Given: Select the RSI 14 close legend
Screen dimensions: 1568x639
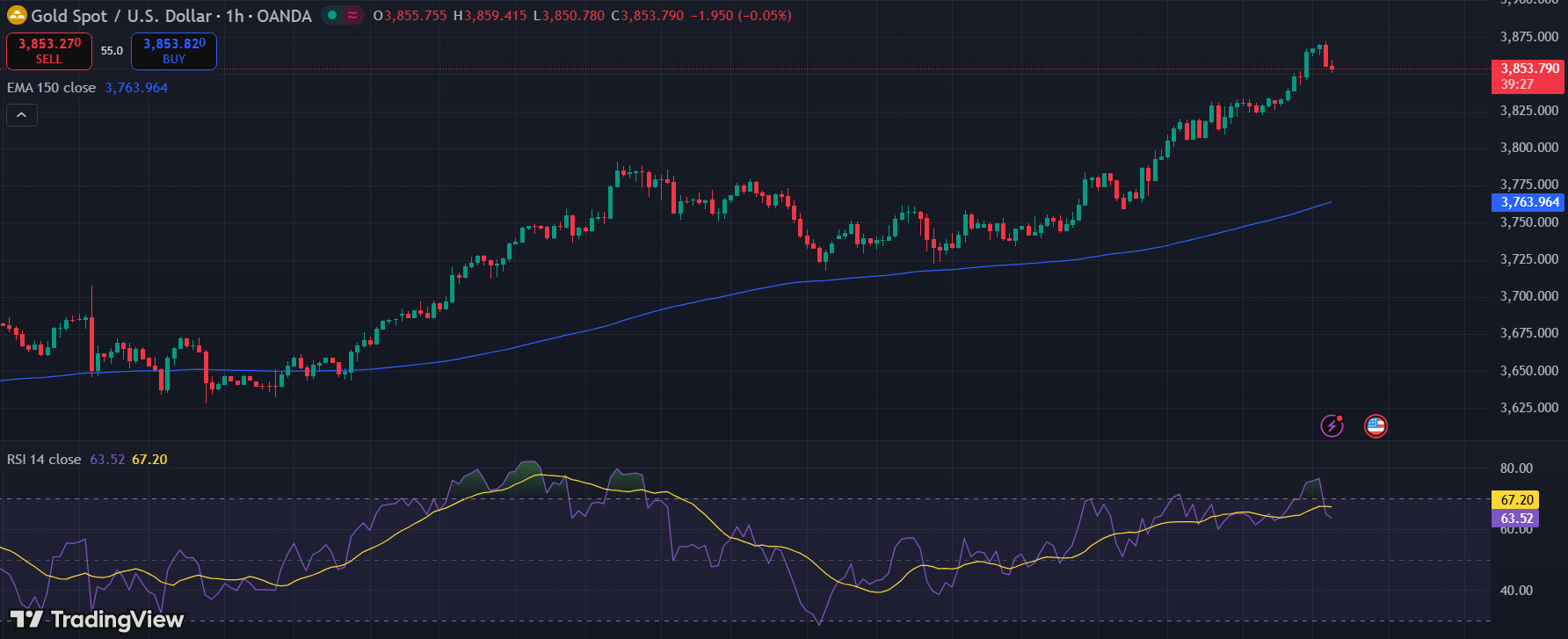Looking at the screenshot, I should pyautogui.click(x=44, y=460).
